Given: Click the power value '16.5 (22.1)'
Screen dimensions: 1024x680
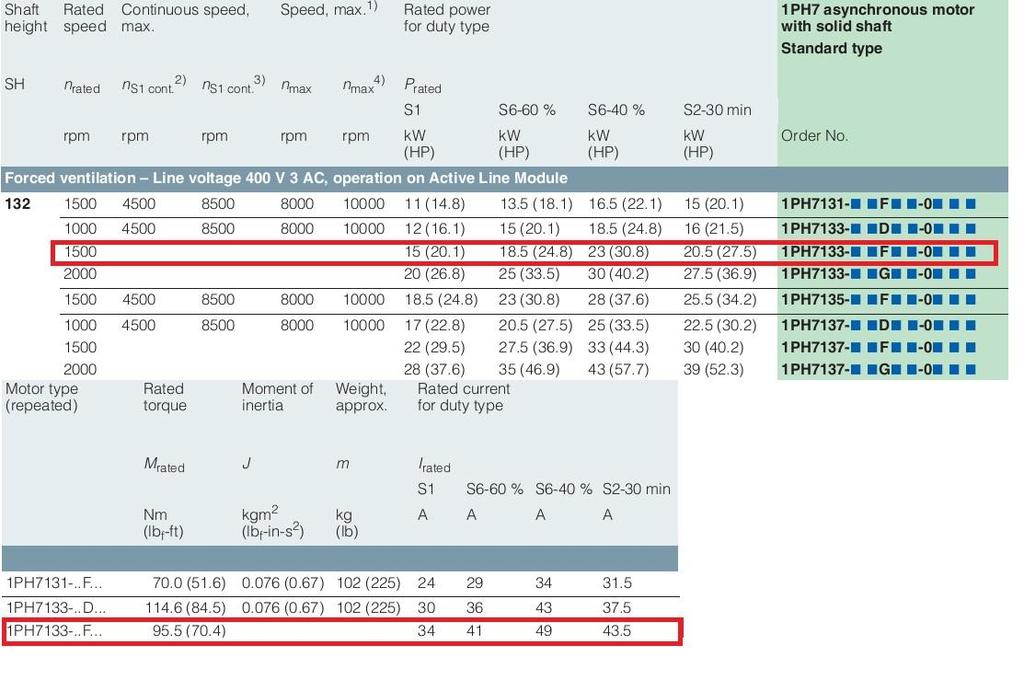Looking at the screenshot, I should pyautogui.click(x=625, y=204).
